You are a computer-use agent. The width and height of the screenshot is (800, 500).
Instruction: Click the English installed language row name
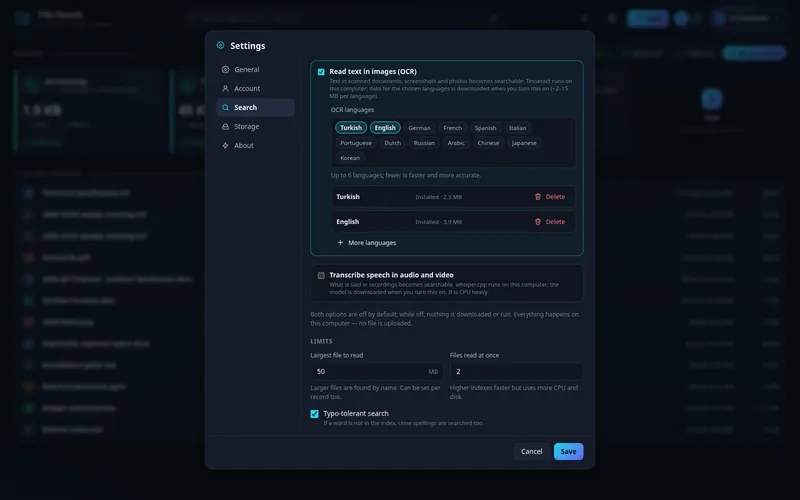coord(348,221)
